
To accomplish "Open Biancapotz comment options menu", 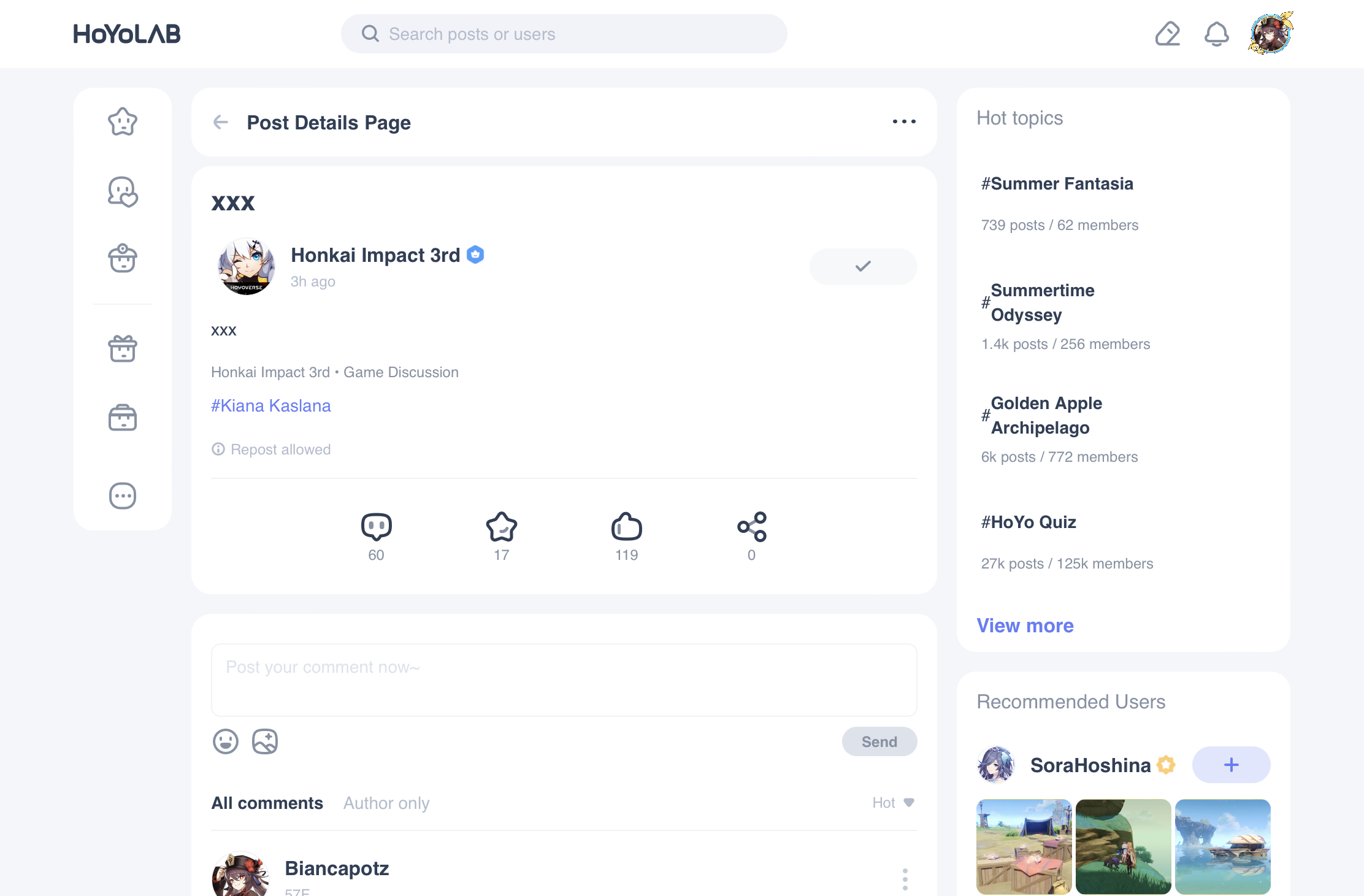I will tap(905, 879).
